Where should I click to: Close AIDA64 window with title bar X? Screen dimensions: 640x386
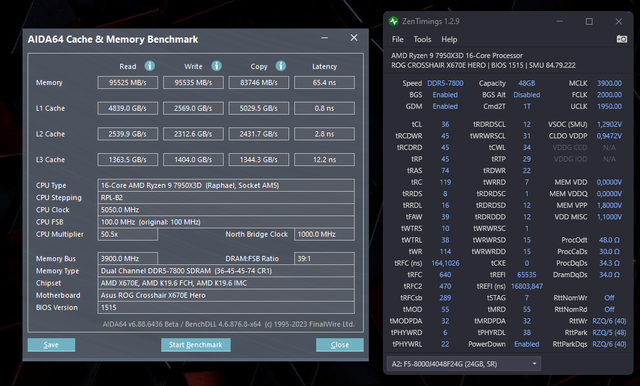pyautogui.click(x=354, y=38)
